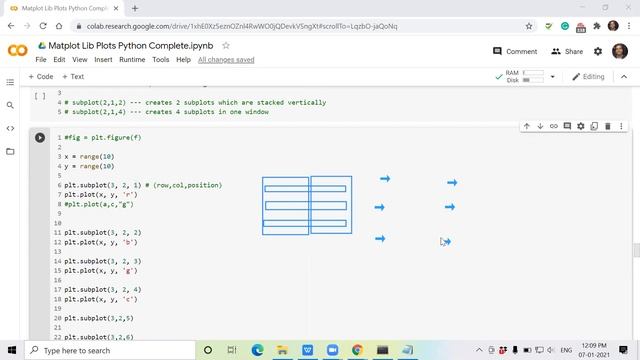Open Zoom from the taskbar
The image size is (640, 360).
pyautogui.click(x=332, y=350)
